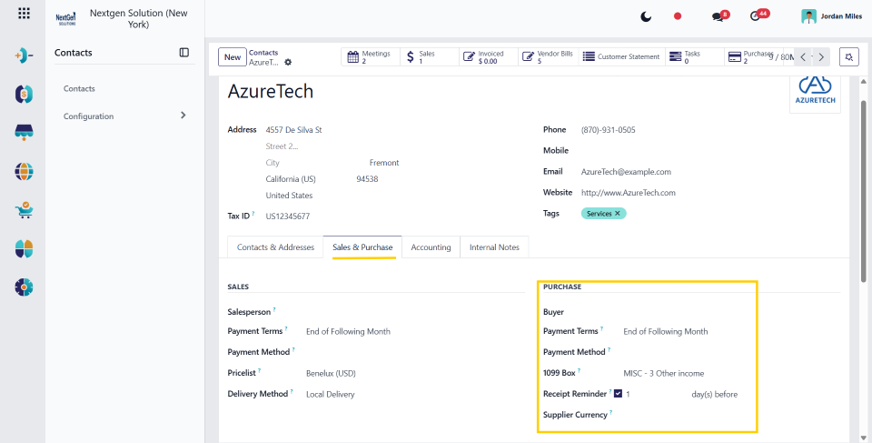872x443 pixels.
Task: Click the Supplier Currency field
Action: tap(687, 415)
